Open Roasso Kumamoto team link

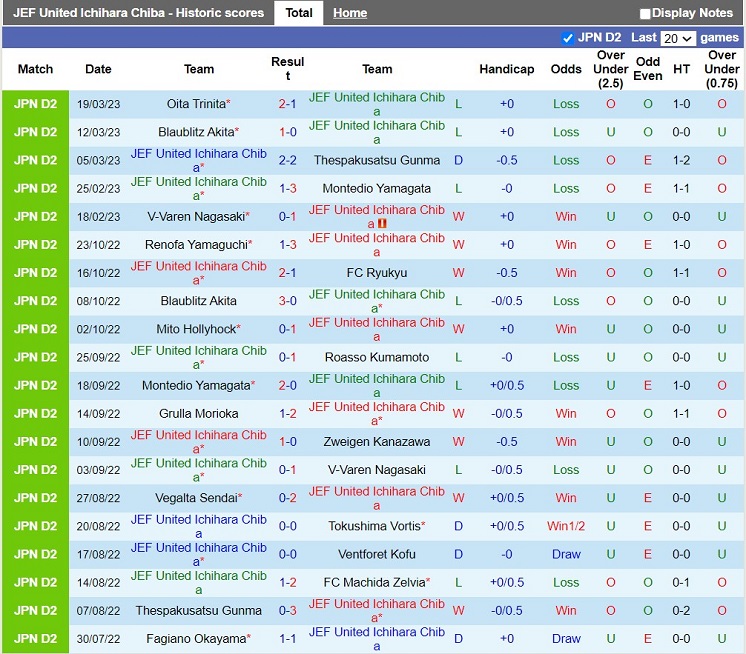pos(377,357)
